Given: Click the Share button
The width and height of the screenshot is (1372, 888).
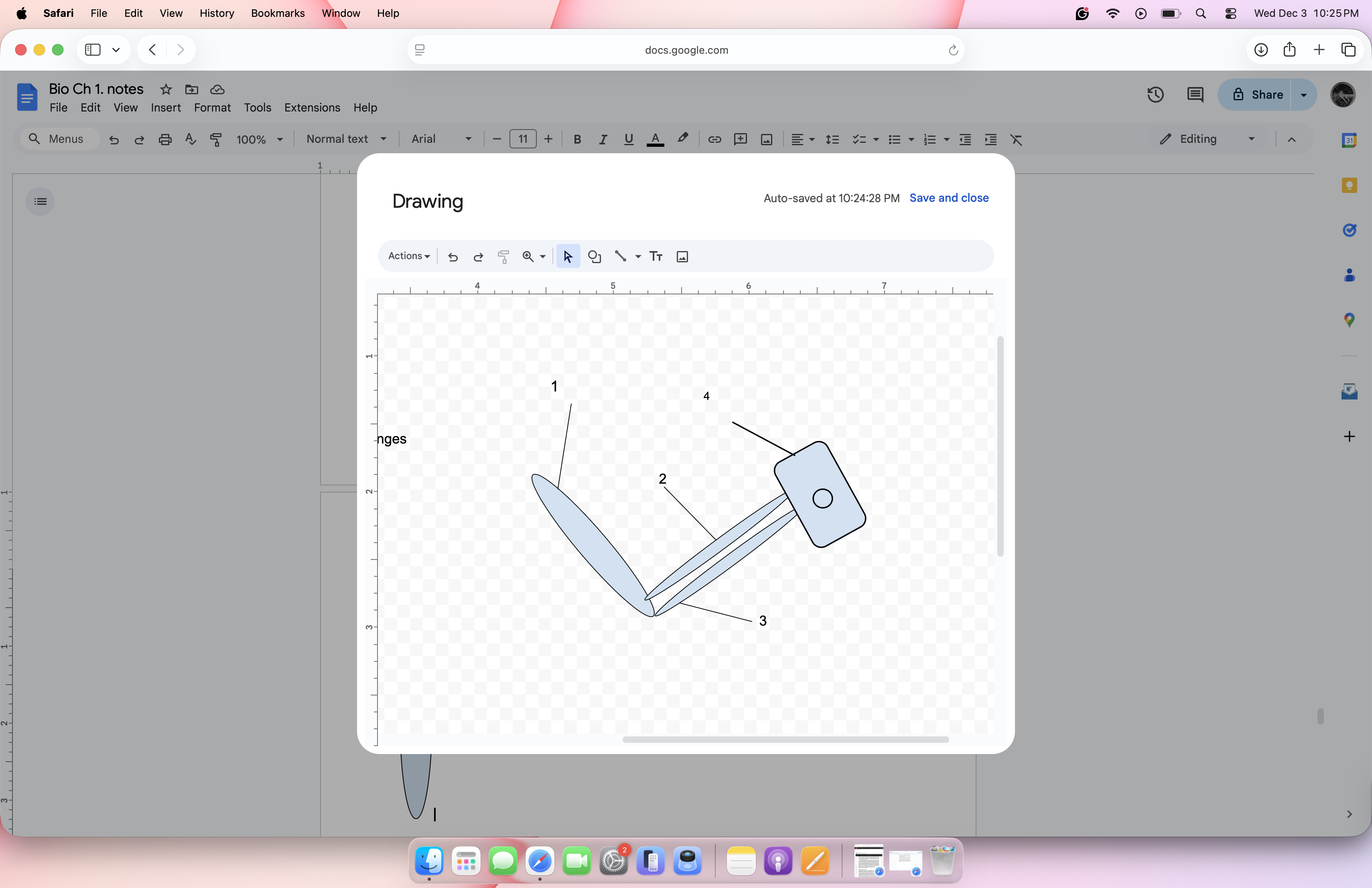Looking at the screenshot, I should tap(1257, 95).
